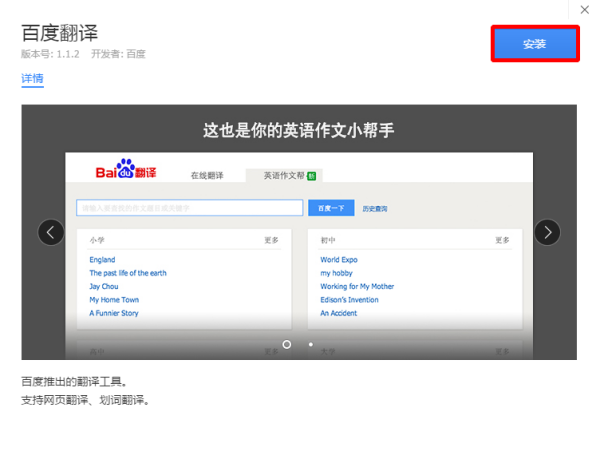Click the 小学 section heading
Screen dimensions: 600x455
[x=97, y=240]
